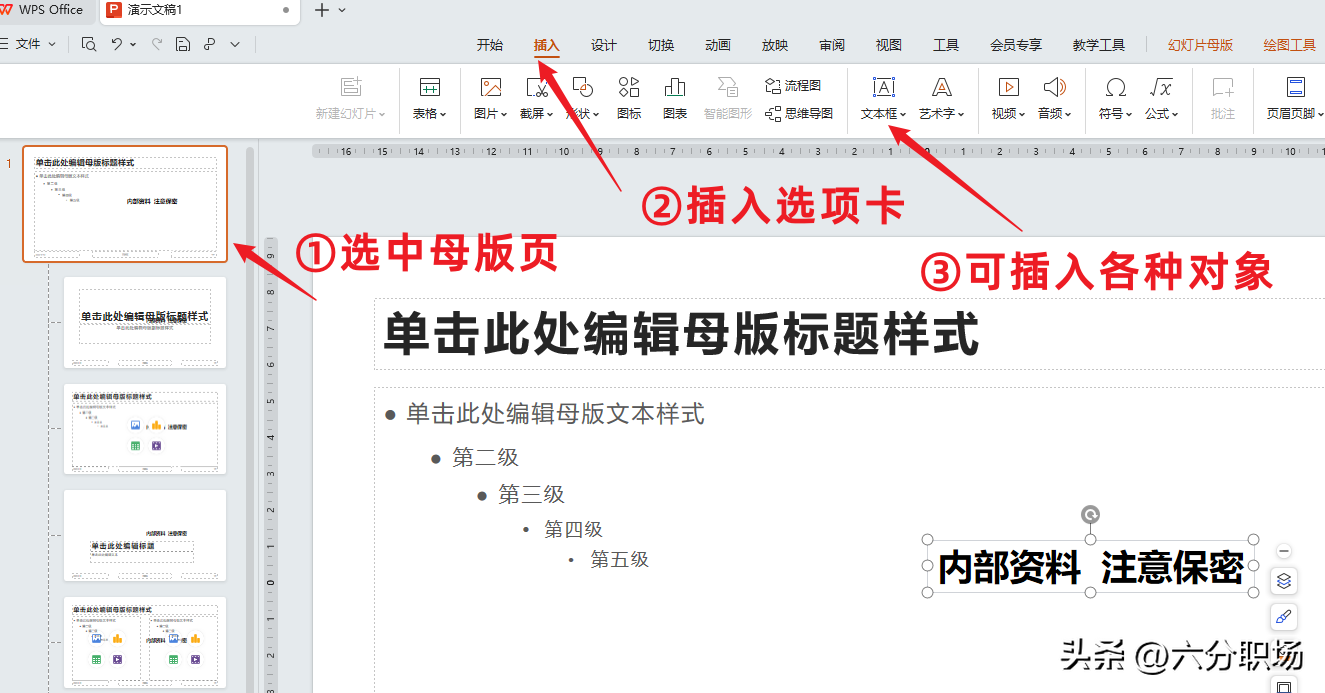Open the 视图 ribbon tab
Image resolution: width=1325 pixels, height=693 pixels.
[889, 45]
